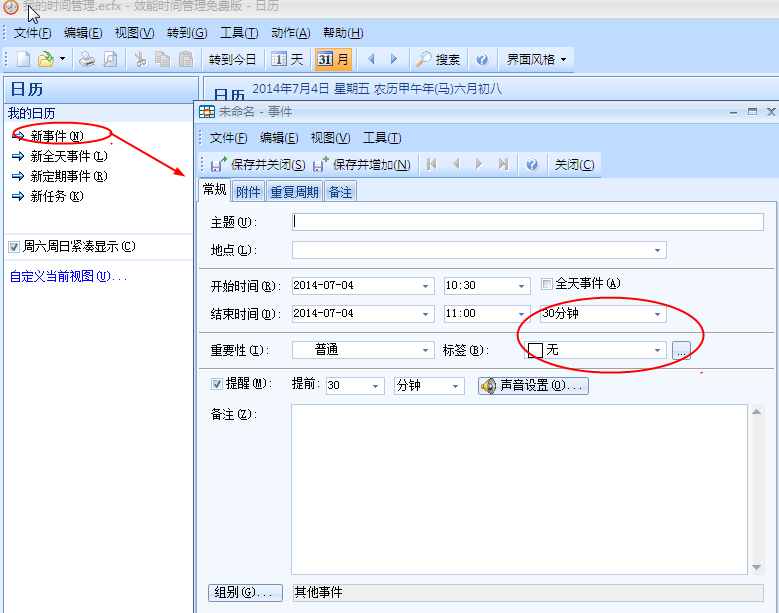Image resolution: width=779 pixels, height=613 pixels.
Task: Open 自定义当前视图 link
Action: (x=68, y=276)
